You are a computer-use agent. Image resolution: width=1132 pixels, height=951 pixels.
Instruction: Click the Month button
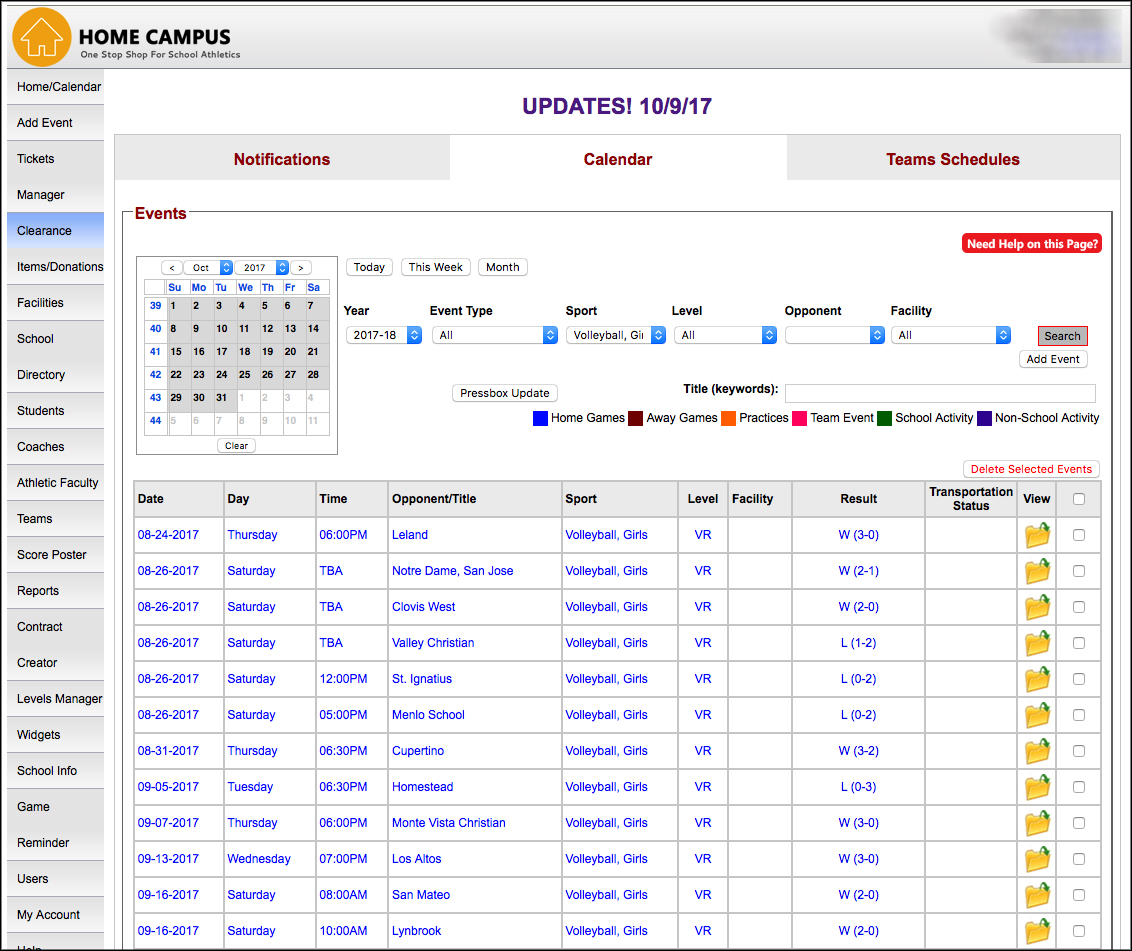(502, 267)
